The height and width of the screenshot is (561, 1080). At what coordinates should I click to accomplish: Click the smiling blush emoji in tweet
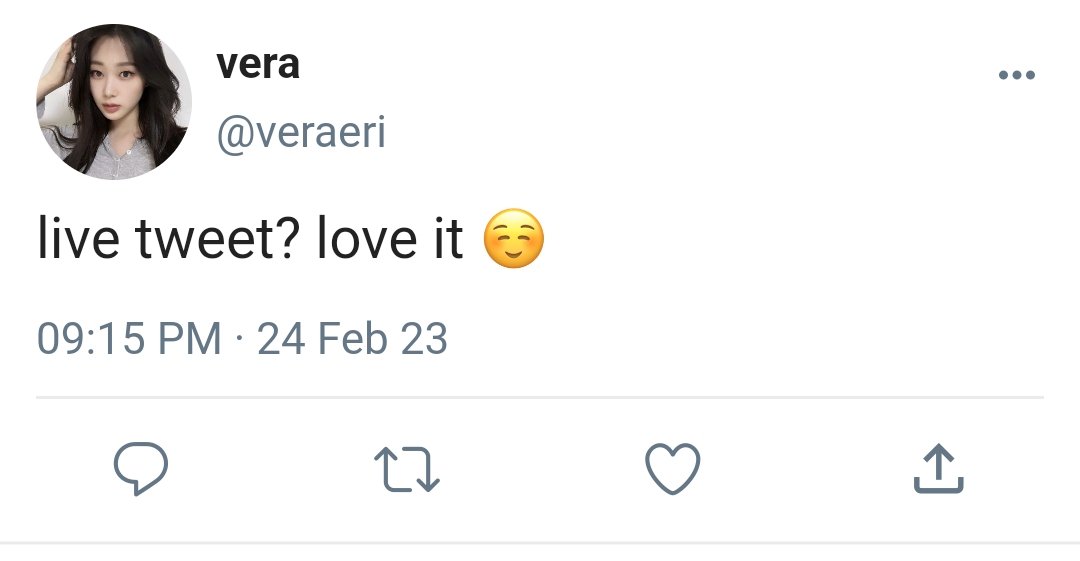[x=514, y=238]
